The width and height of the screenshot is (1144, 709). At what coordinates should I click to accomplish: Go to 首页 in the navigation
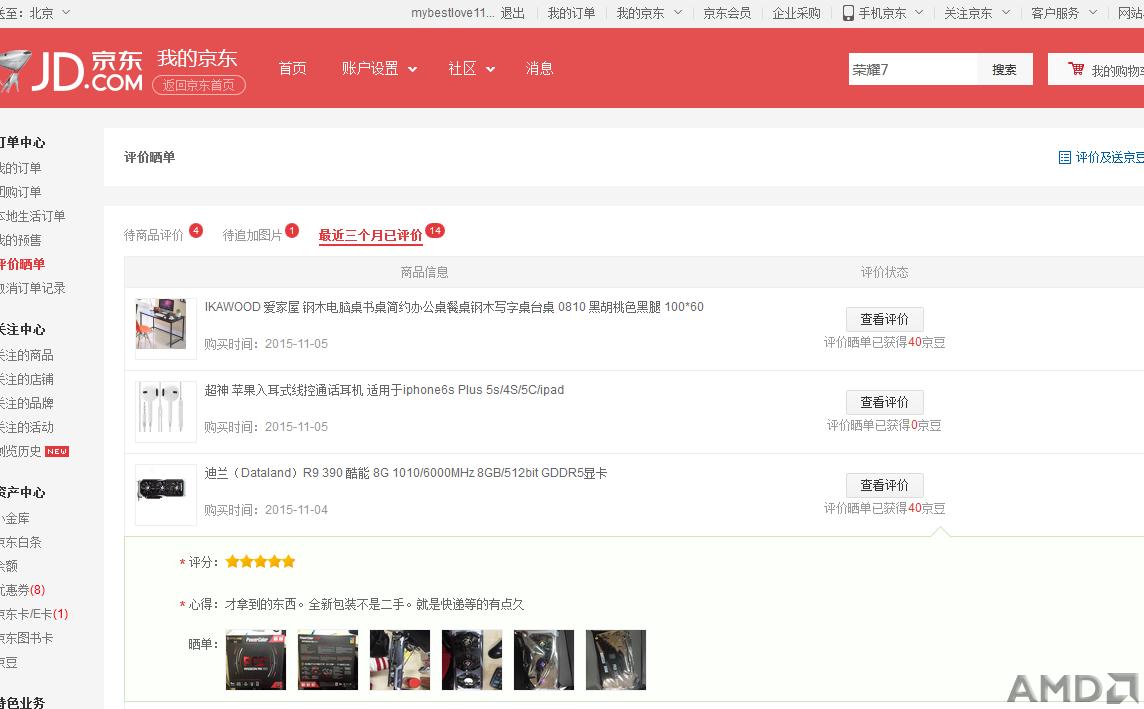[x=293, y=69]
